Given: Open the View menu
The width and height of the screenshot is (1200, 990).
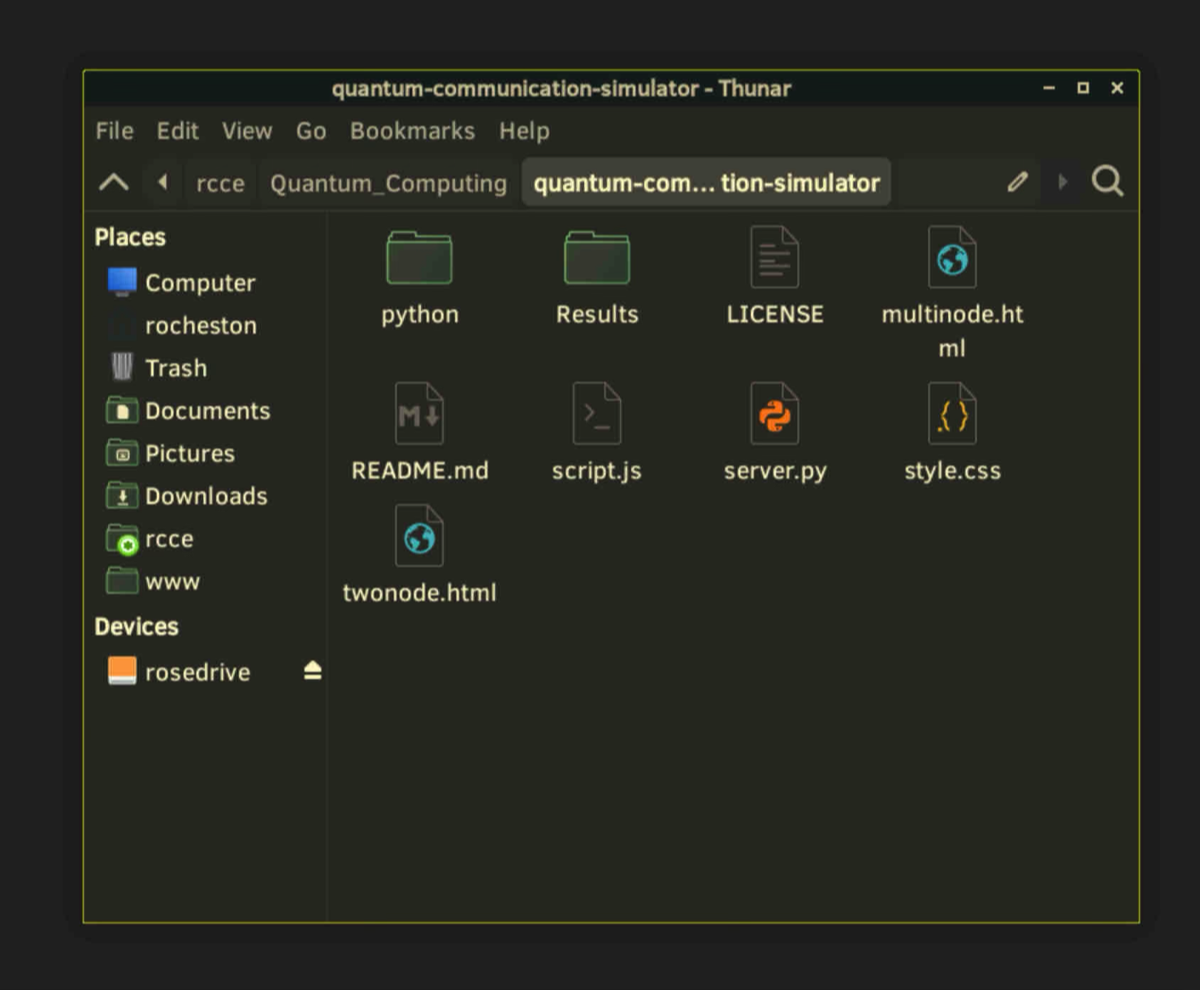Looking at the screenshot, I should click(x=247, y=131).
